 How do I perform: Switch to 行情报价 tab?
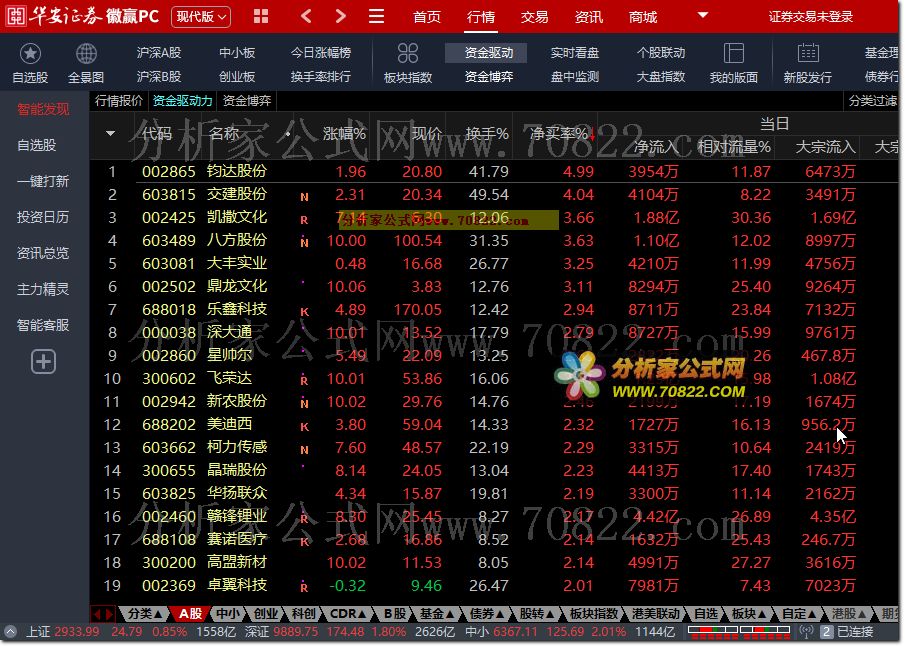click(119, 101)
